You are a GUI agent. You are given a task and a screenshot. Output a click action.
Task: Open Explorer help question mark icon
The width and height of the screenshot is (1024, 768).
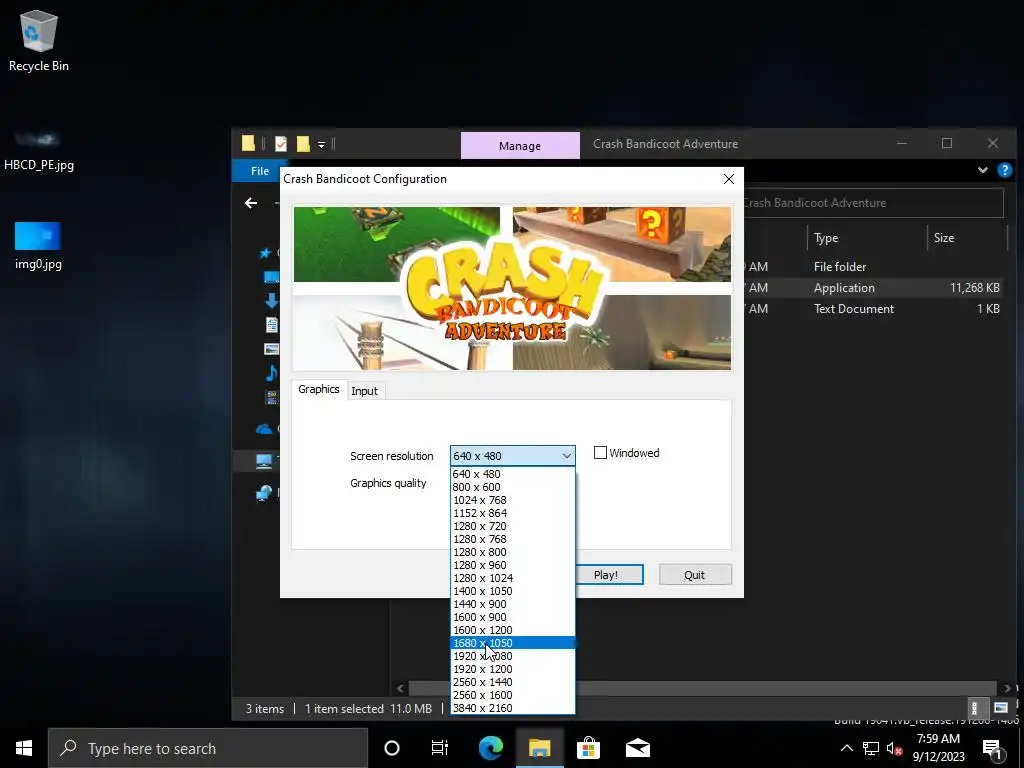click(x=1004, y=170)
